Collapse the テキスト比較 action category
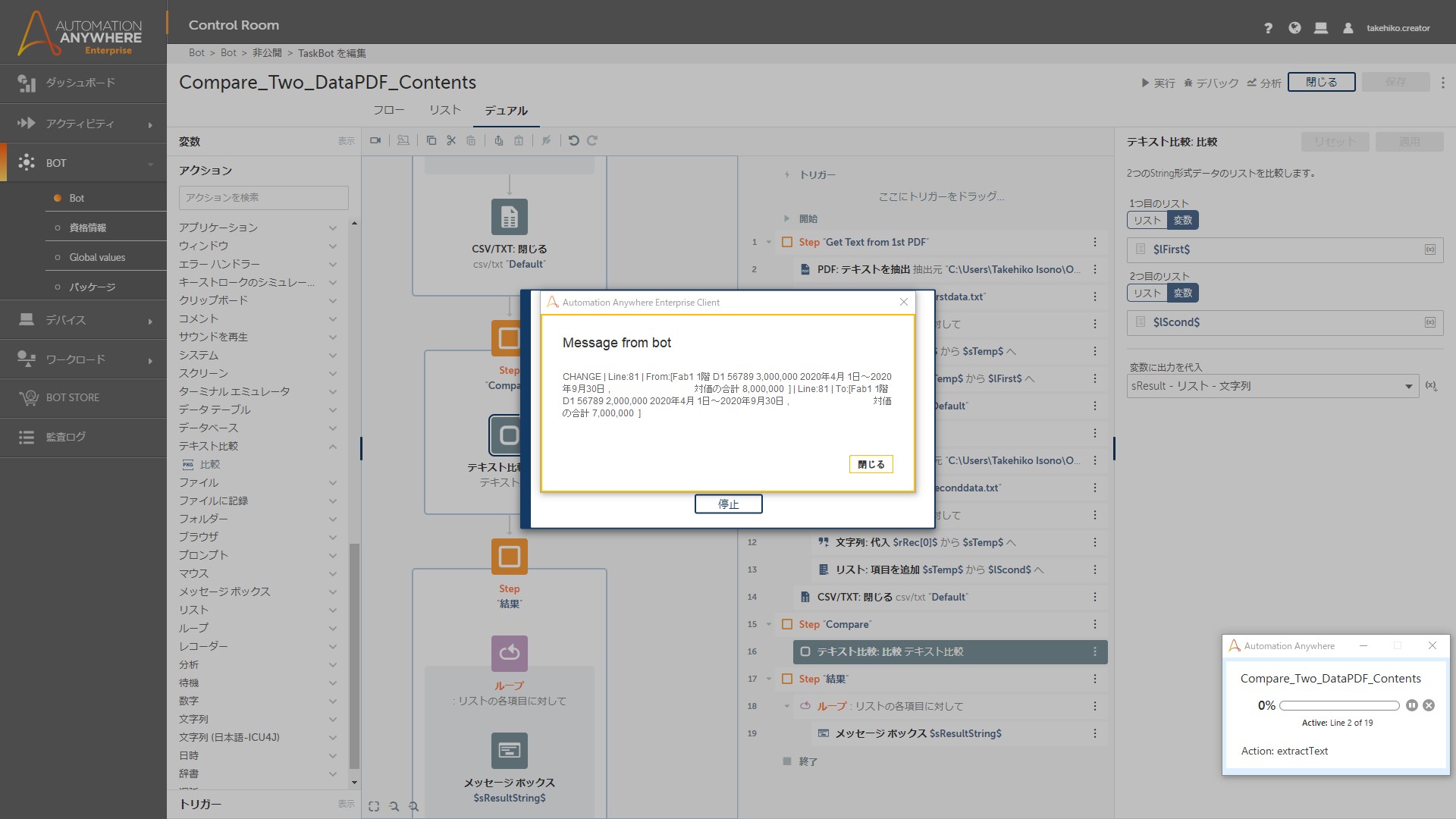The image size is (1456, 819). 332,446
